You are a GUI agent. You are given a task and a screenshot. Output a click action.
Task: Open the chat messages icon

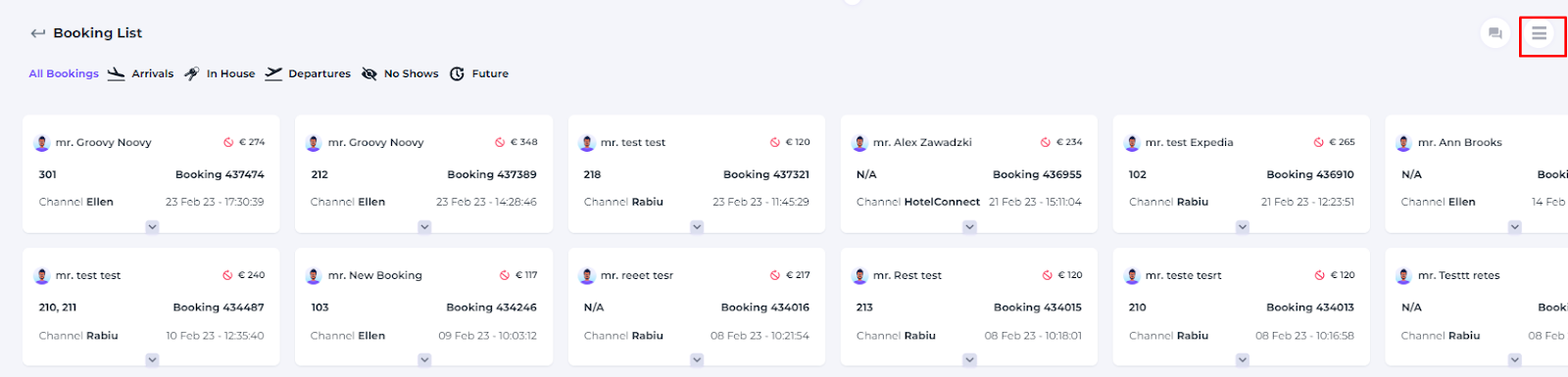click(x=1494, y=33)
